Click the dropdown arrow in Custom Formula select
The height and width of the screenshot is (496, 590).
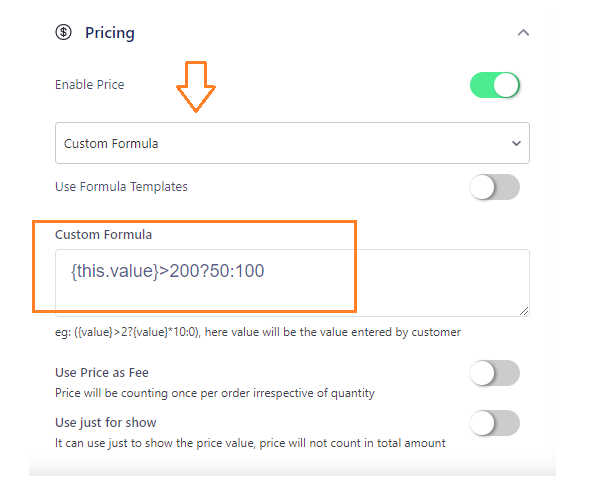click(x=516, y=143)
